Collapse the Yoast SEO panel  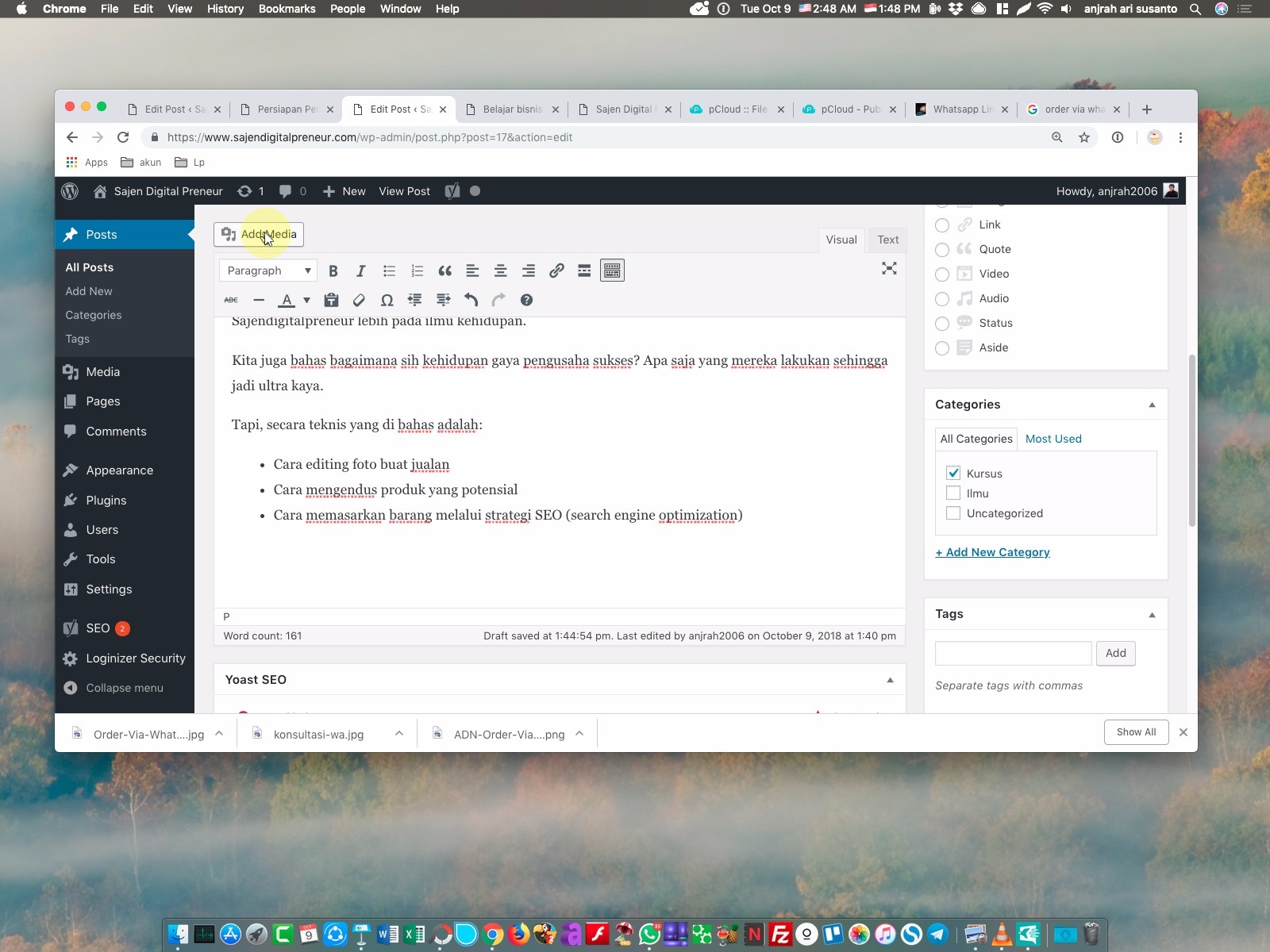(890, 680)
